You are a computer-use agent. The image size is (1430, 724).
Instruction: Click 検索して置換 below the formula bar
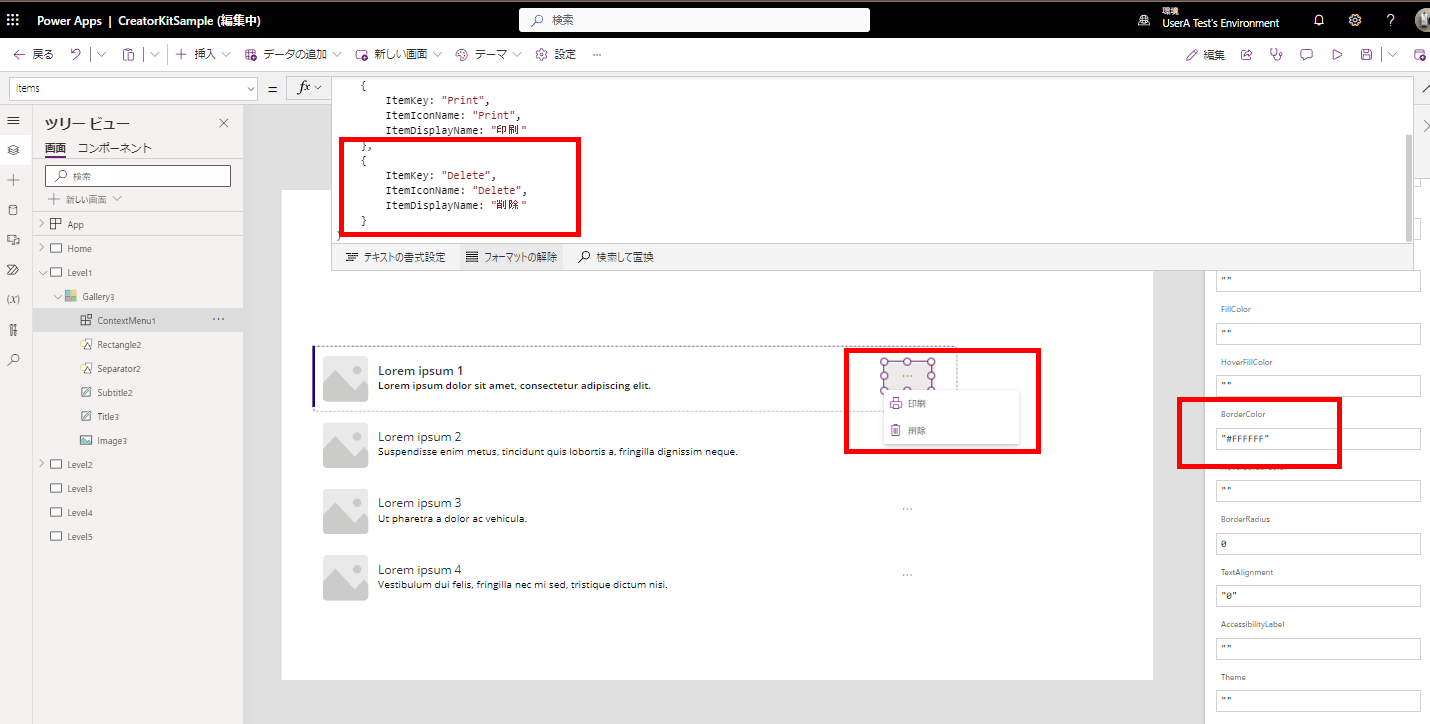(x=613, y=257)
